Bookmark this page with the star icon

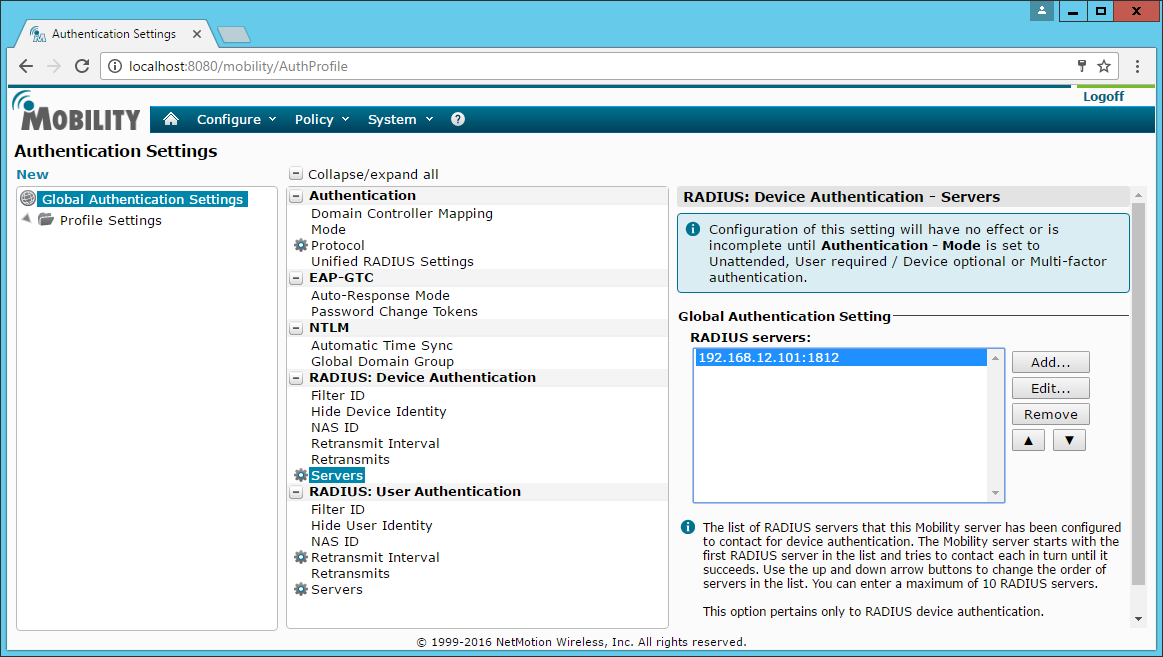click(x=1104, y=66)
